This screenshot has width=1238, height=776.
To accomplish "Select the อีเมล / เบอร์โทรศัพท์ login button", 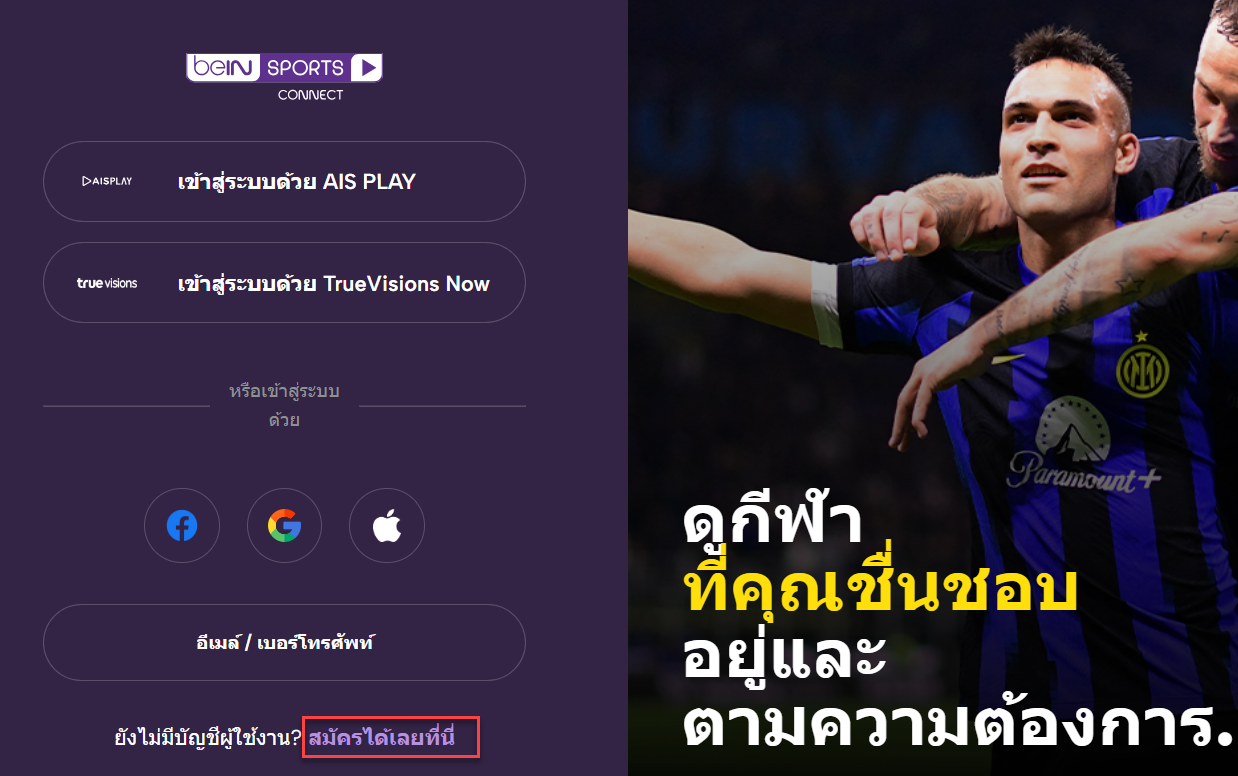I will click(284, 642).
